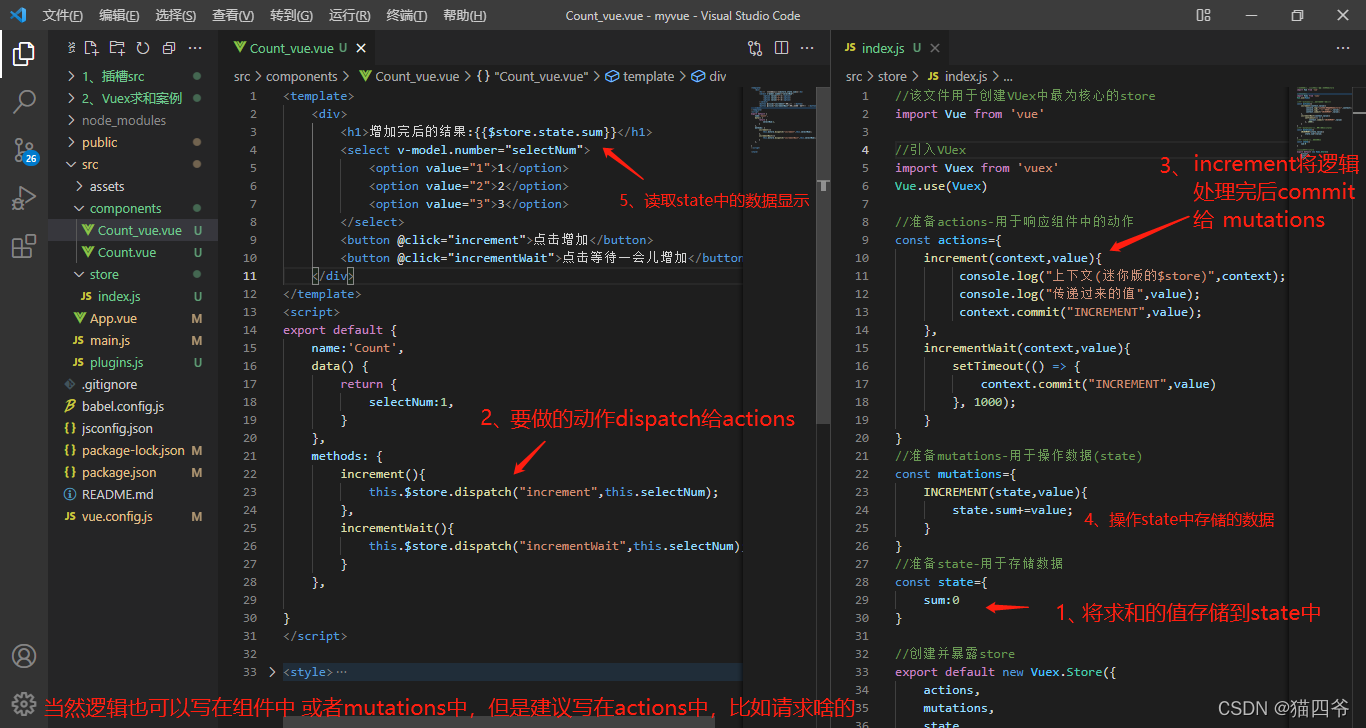The height and width of the screenshot is (728, 1366).
Task: Open 运行(R) menu
Action: [x=349, y=15]
